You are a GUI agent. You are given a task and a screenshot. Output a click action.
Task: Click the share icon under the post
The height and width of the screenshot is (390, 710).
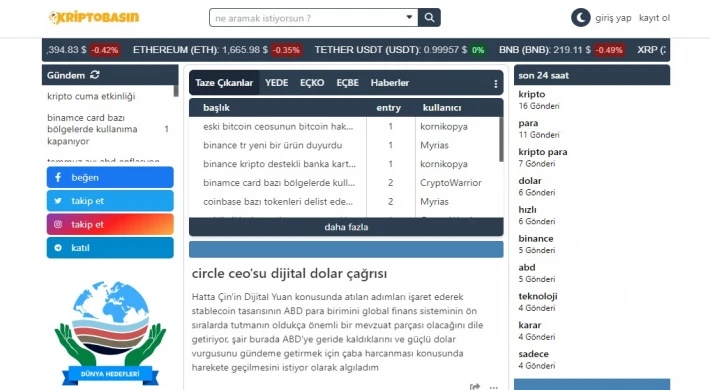(475, 387)
